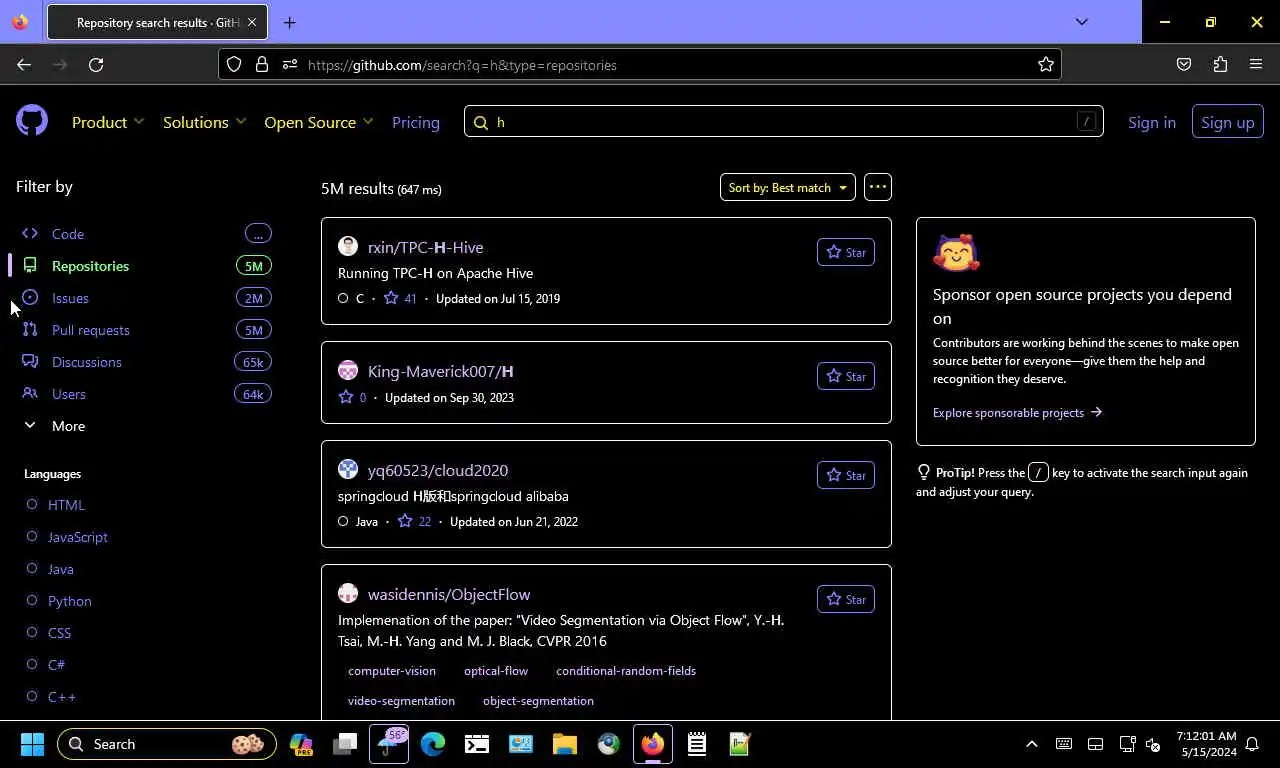Open Sort by Best match dropdown
1280x768 pixels.
pyautogui.click(x=788, y=187)
